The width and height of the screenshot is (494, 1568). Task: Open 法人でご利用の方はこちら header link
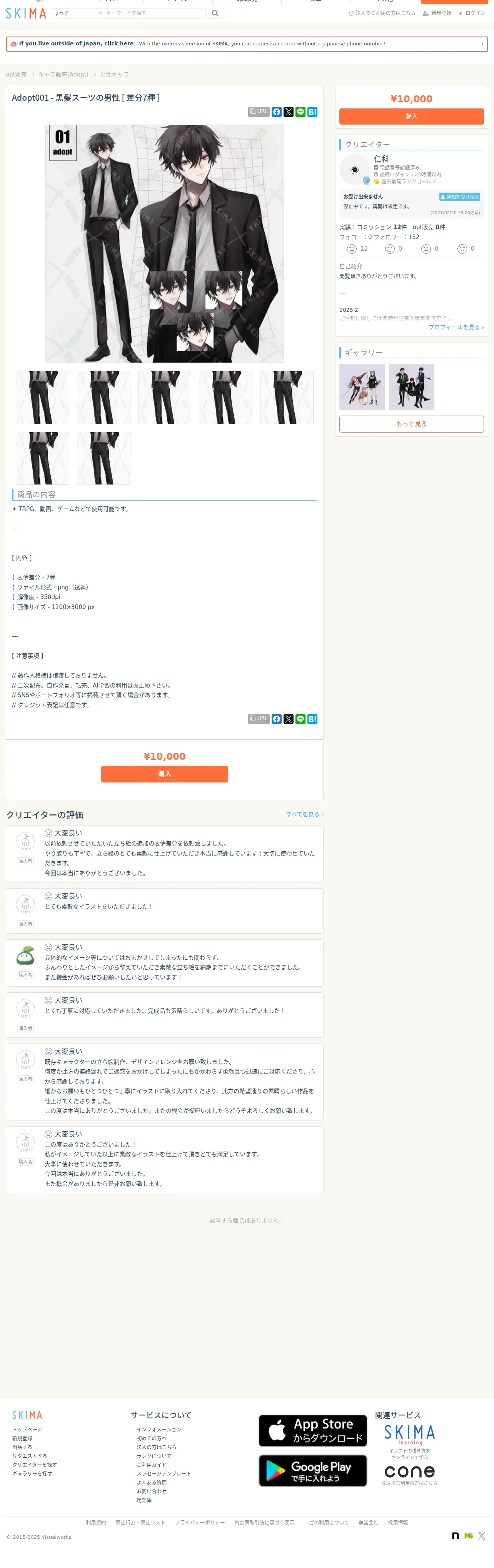click(382, 13)
